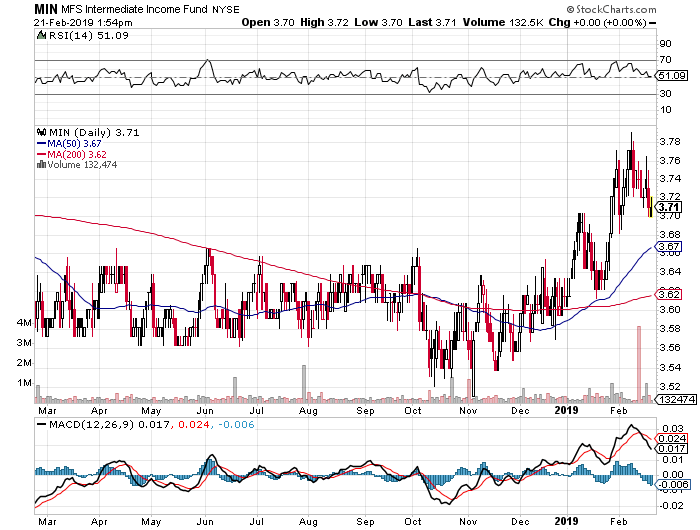The width and height of the screenshot is (700, 530).
Task: Click the 51.09 RSI value tag
Action: pyautogui.click(x=671, y=75)
